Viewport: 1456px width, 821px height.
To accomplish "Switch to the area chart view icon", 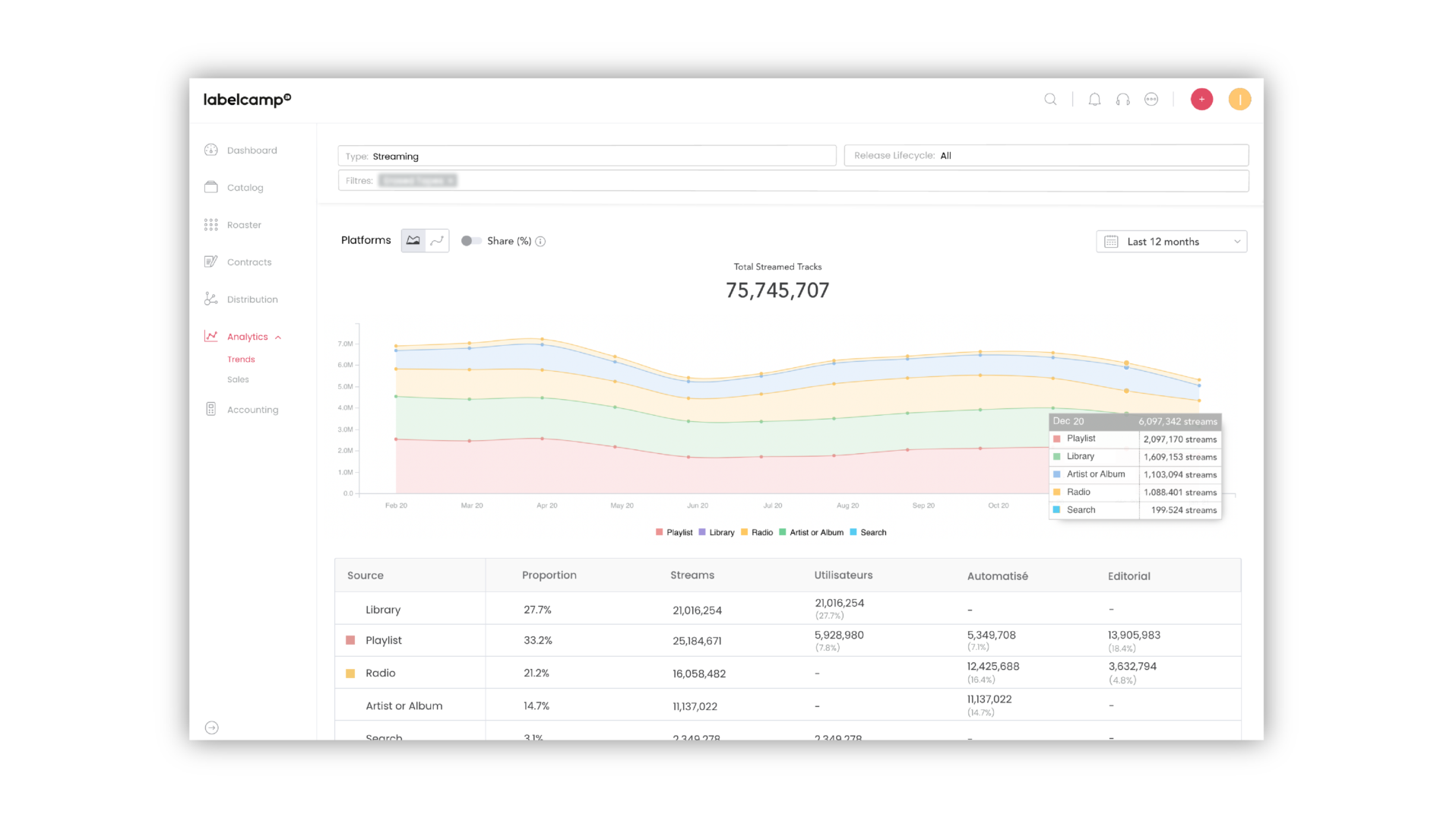I will [413, 241].
